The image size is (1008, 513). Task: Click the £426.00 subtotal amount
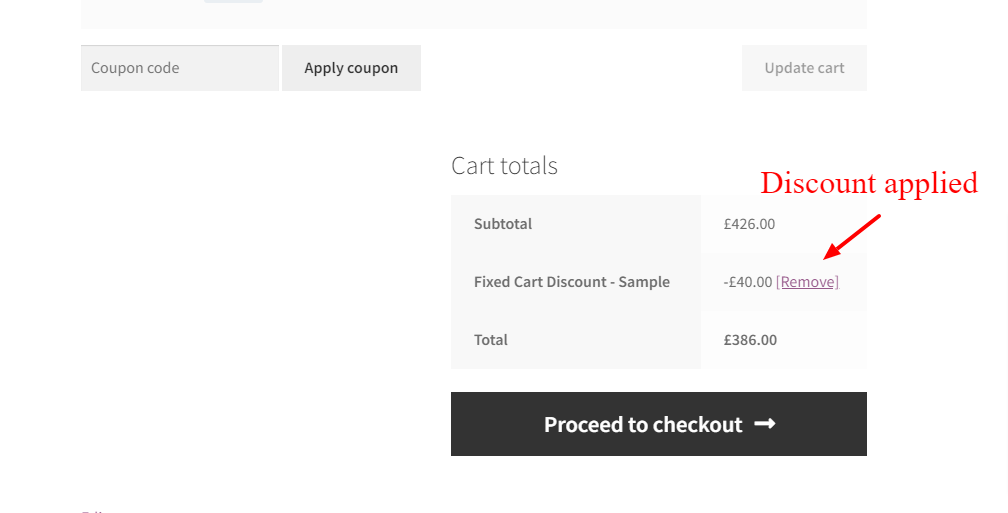(x=749, y=224)
